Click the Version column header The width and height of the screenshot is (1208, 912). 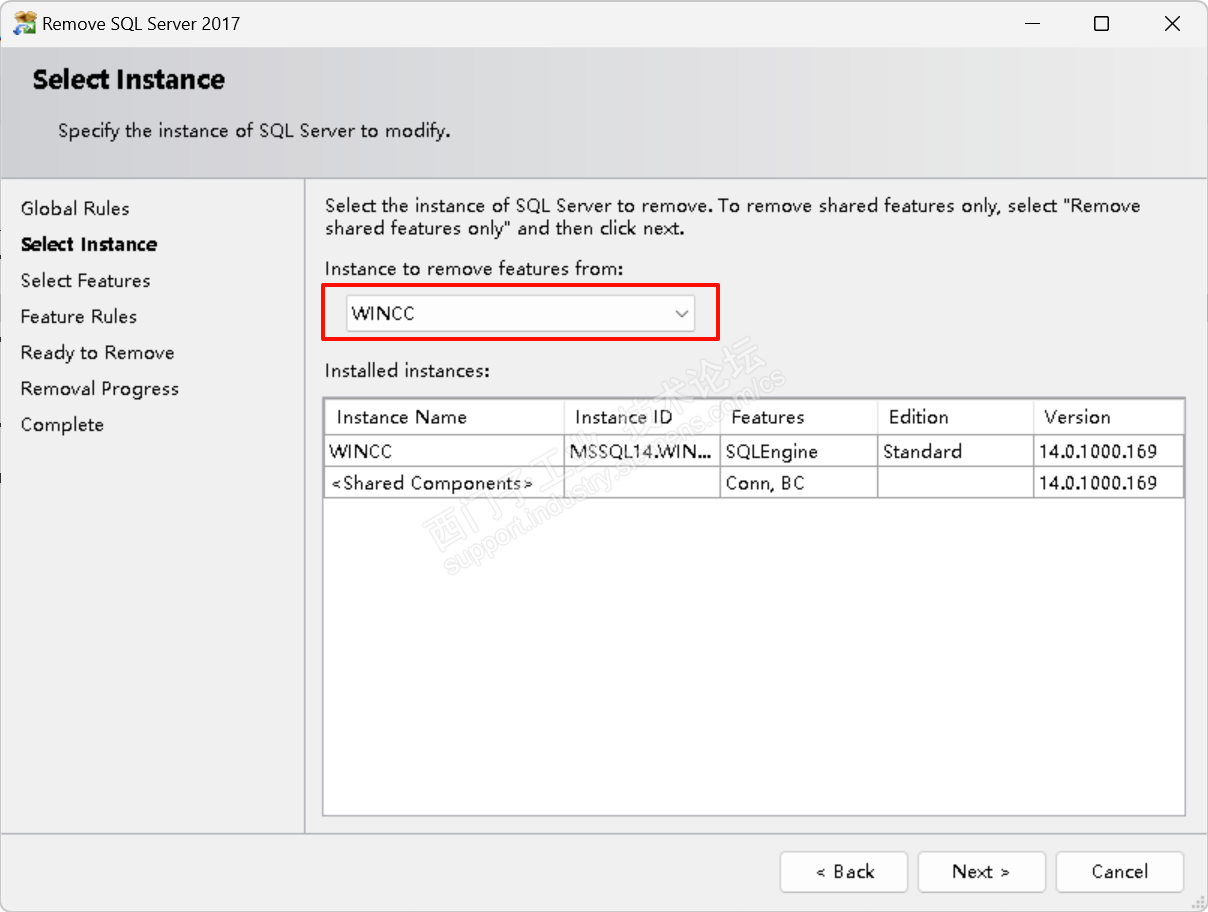coord(1109,417)
